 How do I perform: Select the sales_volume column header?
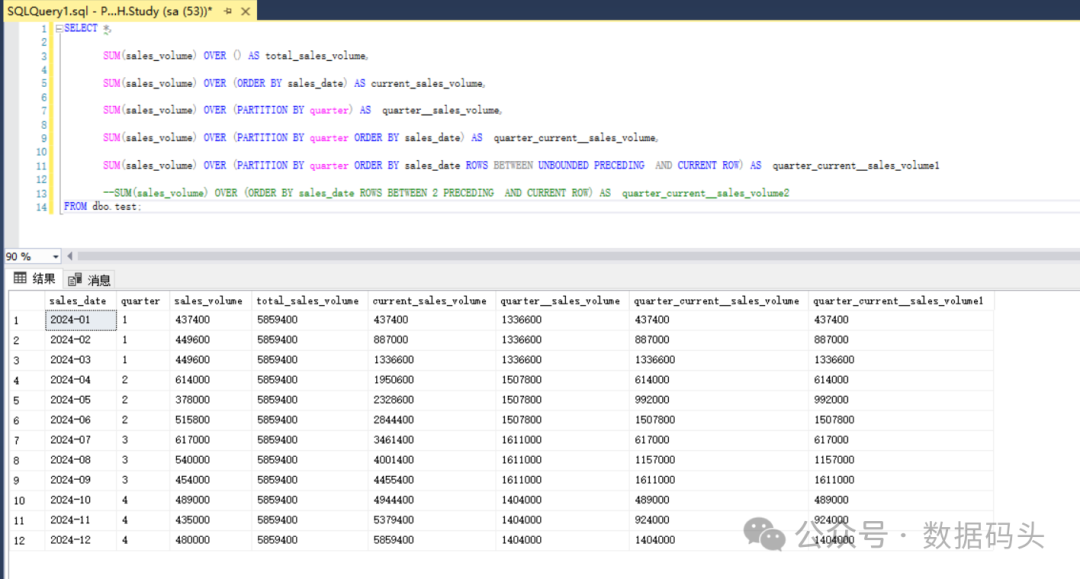pos(210,301)
